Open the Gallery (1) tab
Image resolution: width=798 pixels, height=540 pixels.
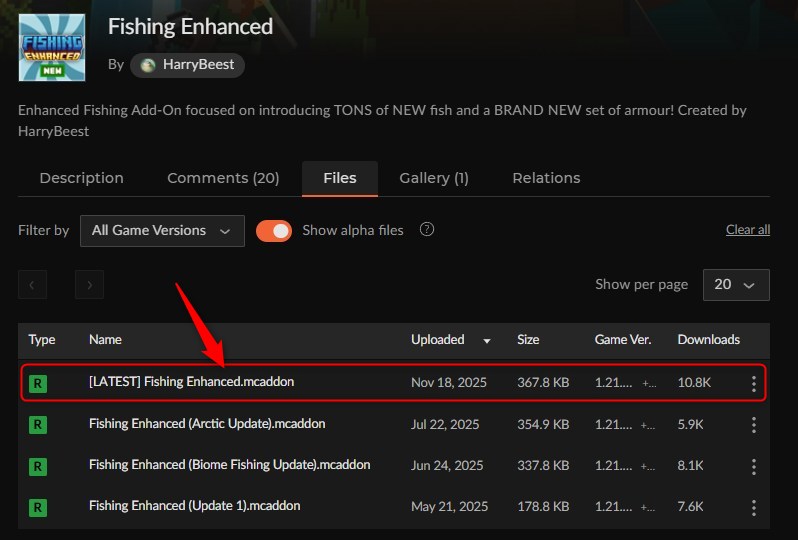coord(434,178)
